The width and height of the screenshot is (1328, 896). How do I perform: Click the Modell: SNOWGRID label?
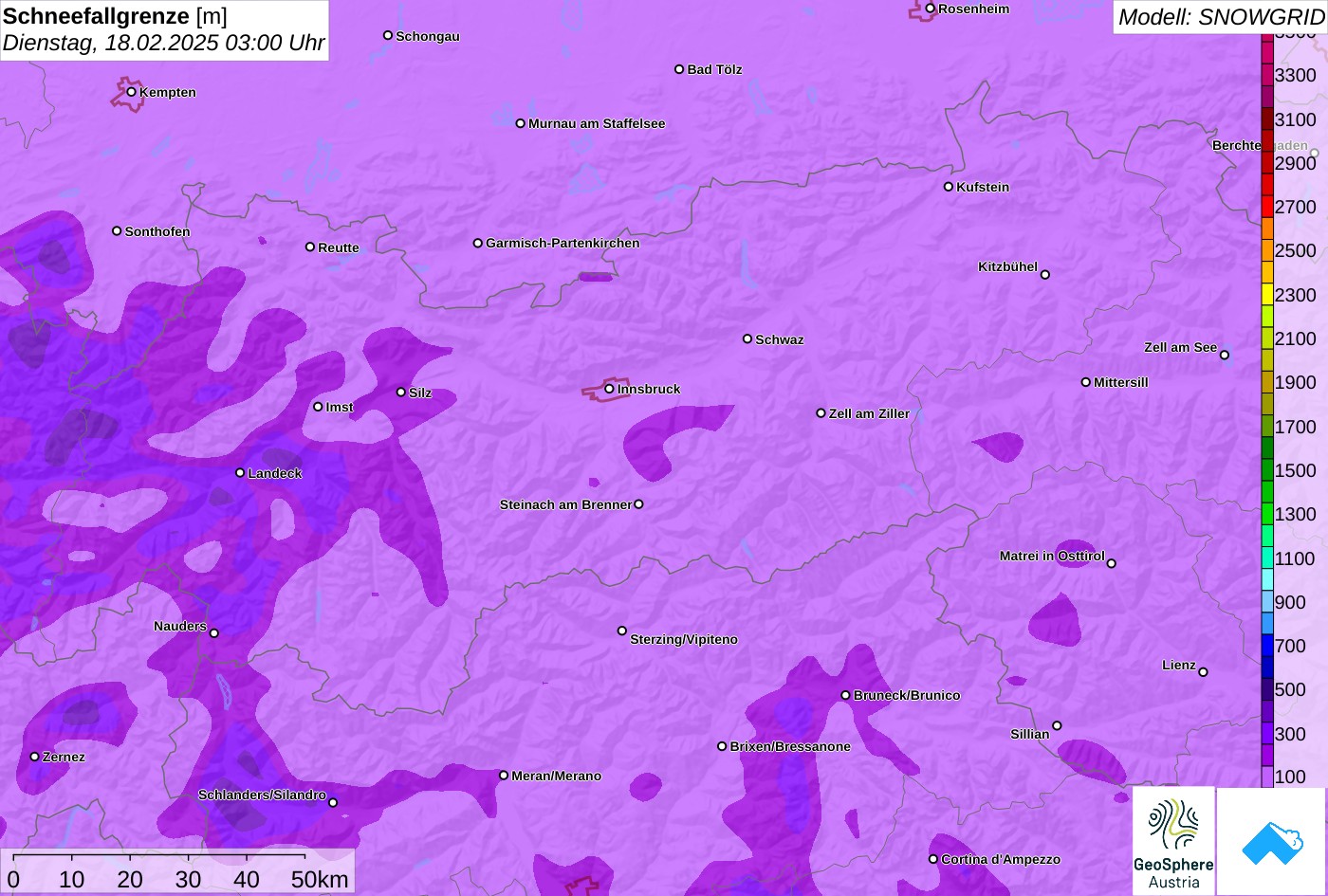(1221, 17)
